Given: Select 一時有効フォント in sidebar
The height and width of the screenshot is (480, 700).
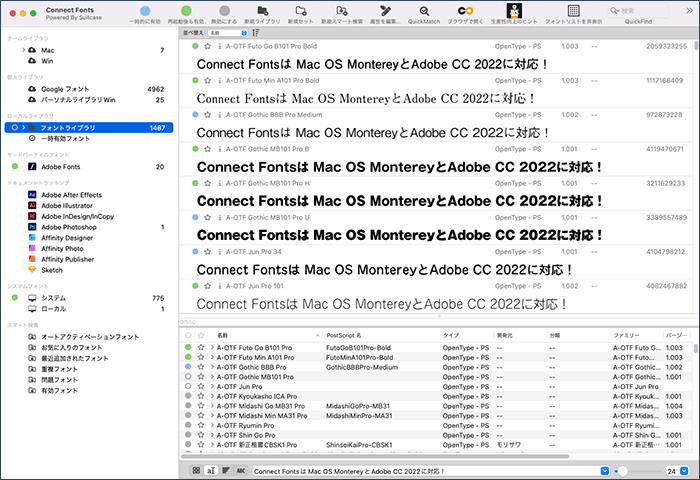Looking at the screenshot, I should pos(65,138).
